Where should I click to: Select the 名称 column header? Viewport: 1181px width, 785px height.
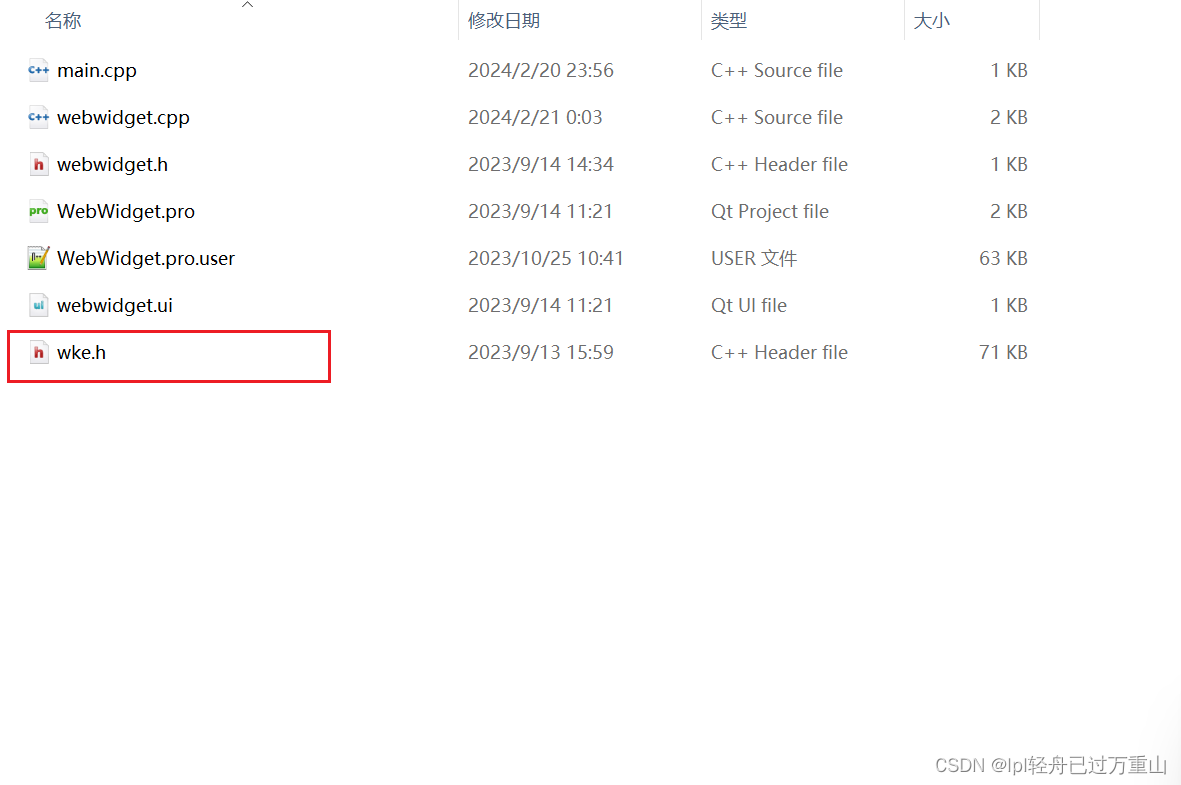point(63,20)
